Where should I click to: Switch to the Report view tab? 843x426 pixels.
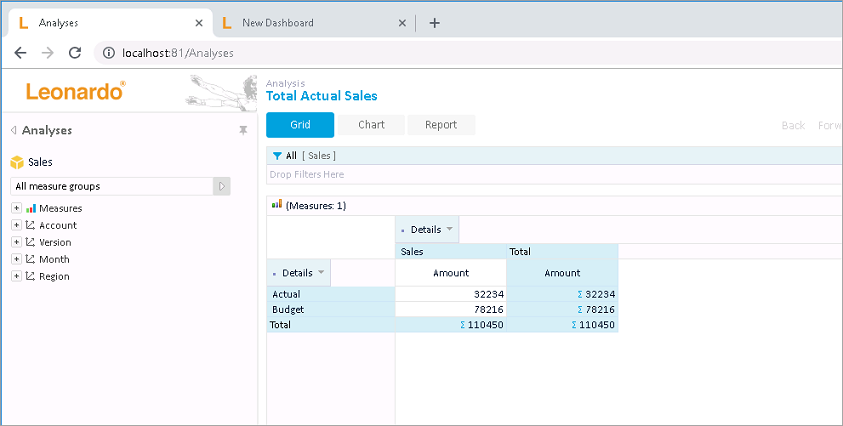point(441,125)
